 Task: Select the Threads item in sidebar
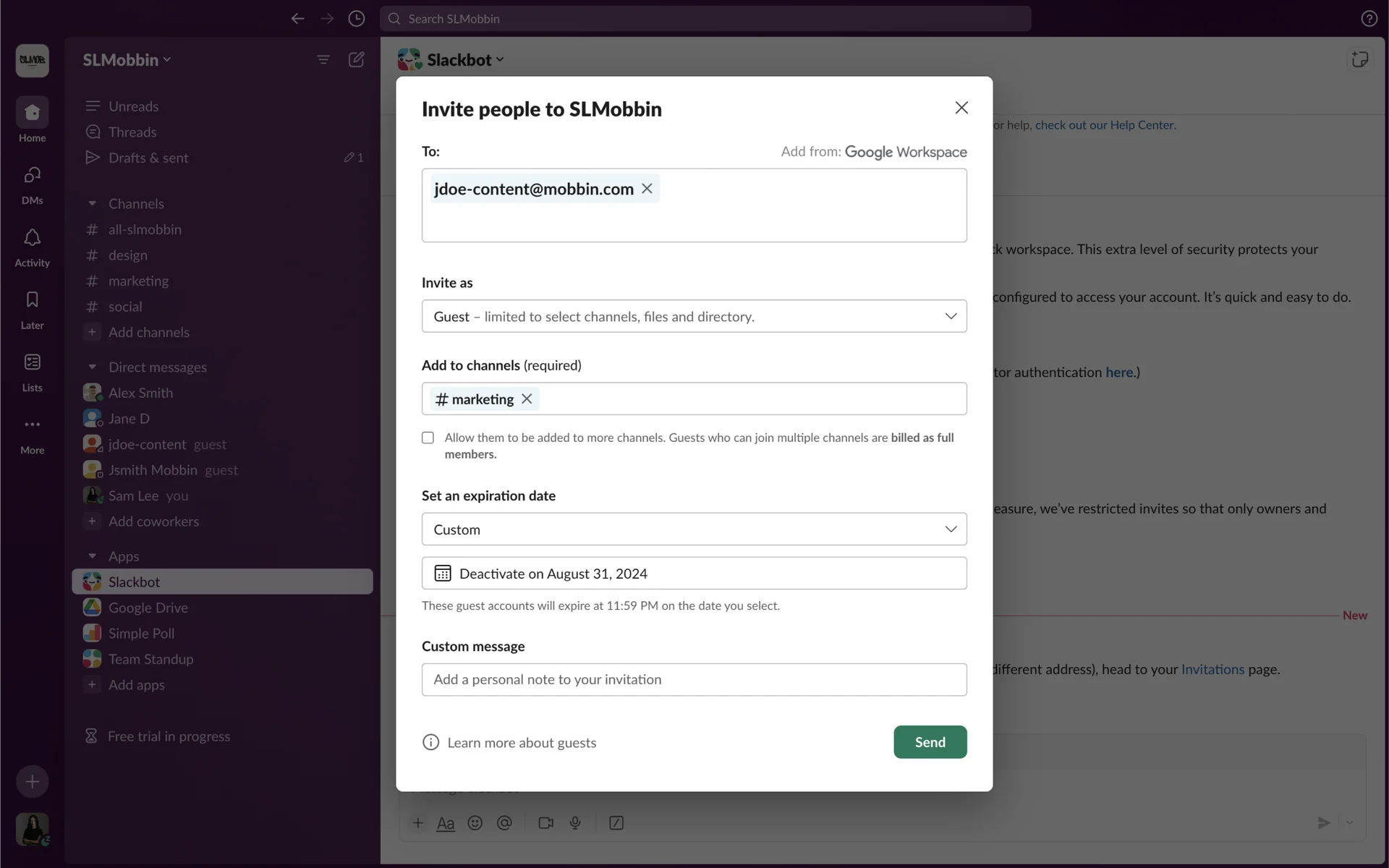[132, 132]
